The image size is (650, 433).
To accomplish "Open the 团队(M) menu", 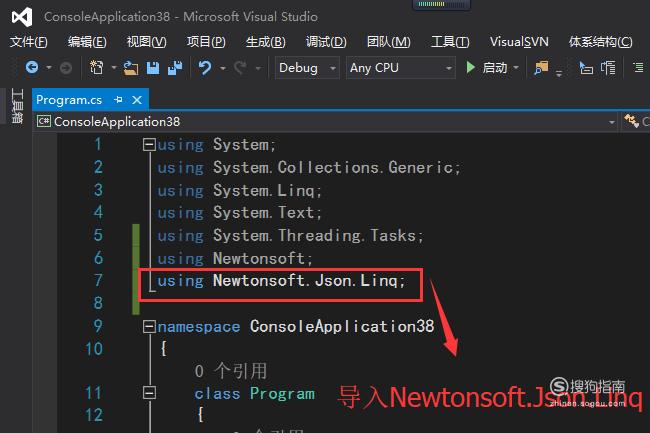I will coord(388,42).
